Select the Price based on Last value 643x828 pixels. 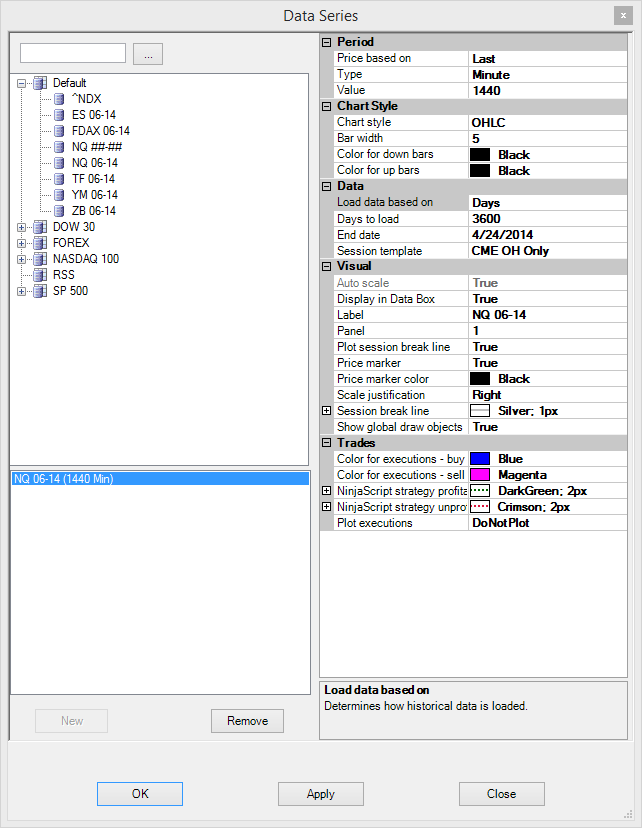pyautogui.click(x=548, y=59)
